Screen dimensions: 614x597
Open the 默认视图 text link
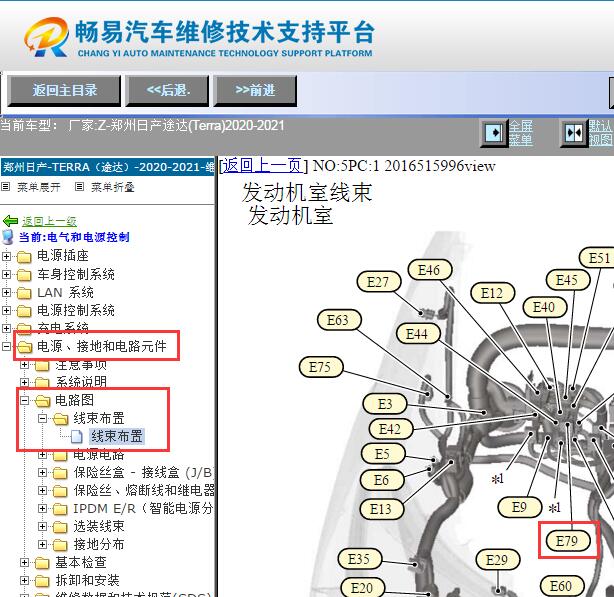pos(600,133)
